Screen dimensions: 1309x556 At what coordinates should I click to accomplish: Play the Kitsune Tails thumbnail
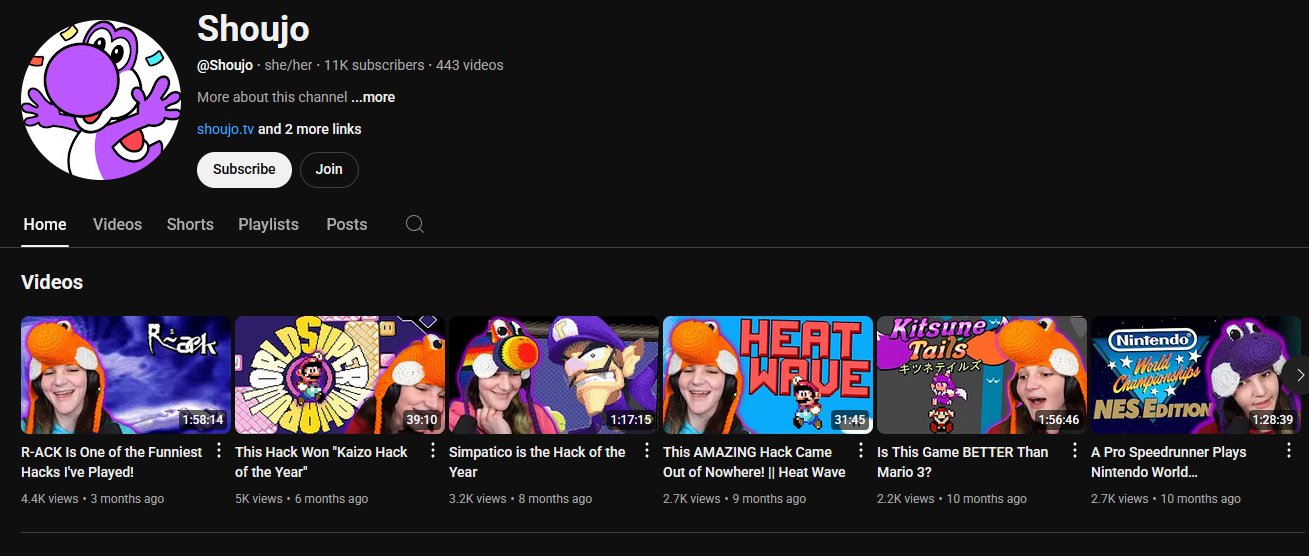coord(982,375)
